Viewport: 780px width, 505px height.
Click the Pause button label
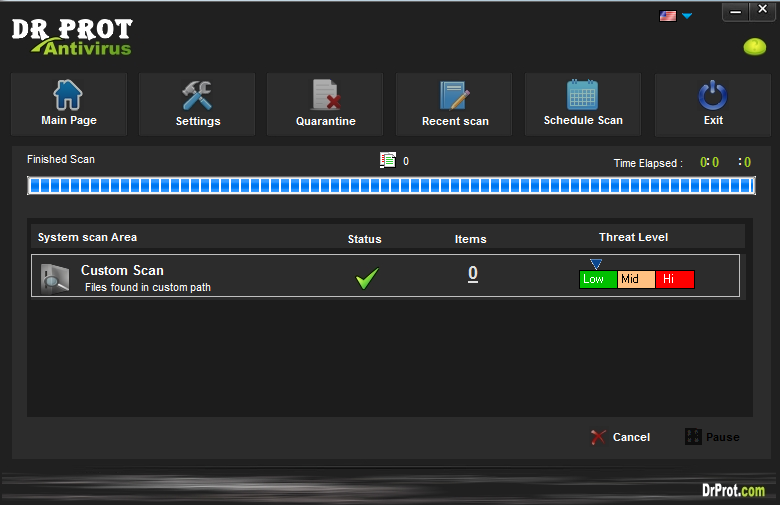point(723,437)
